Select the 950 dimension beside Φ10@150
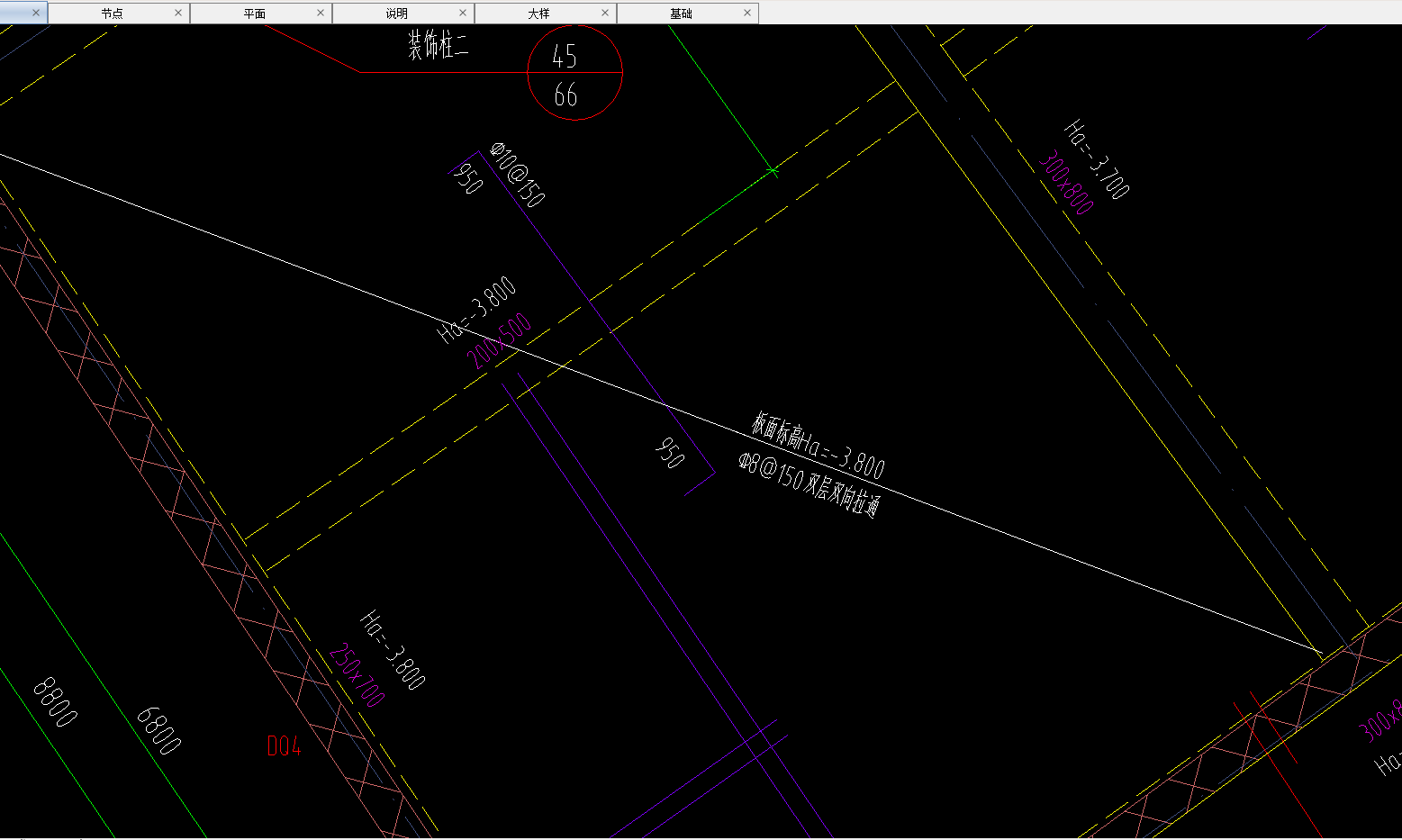Screen dimensions: 1402x840 pos(470,177)
